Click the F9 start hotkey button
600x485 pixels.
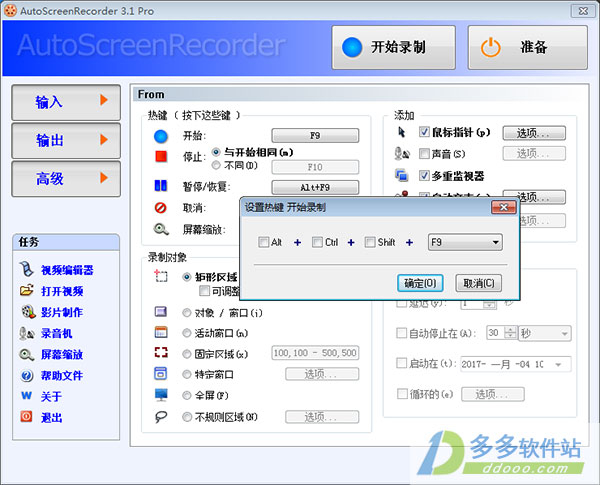[x=315, y=136]
